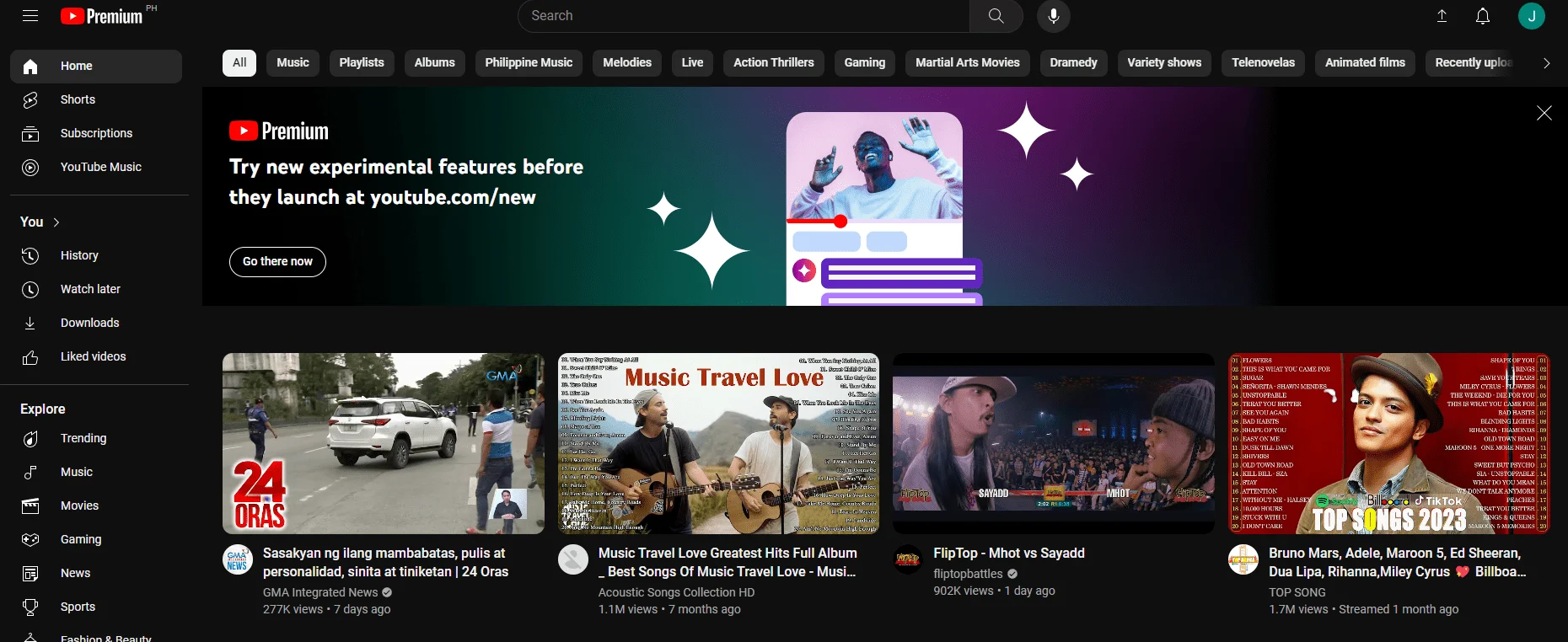
Task: Show more filter chips with right arrow
Action: (1546, 63)
